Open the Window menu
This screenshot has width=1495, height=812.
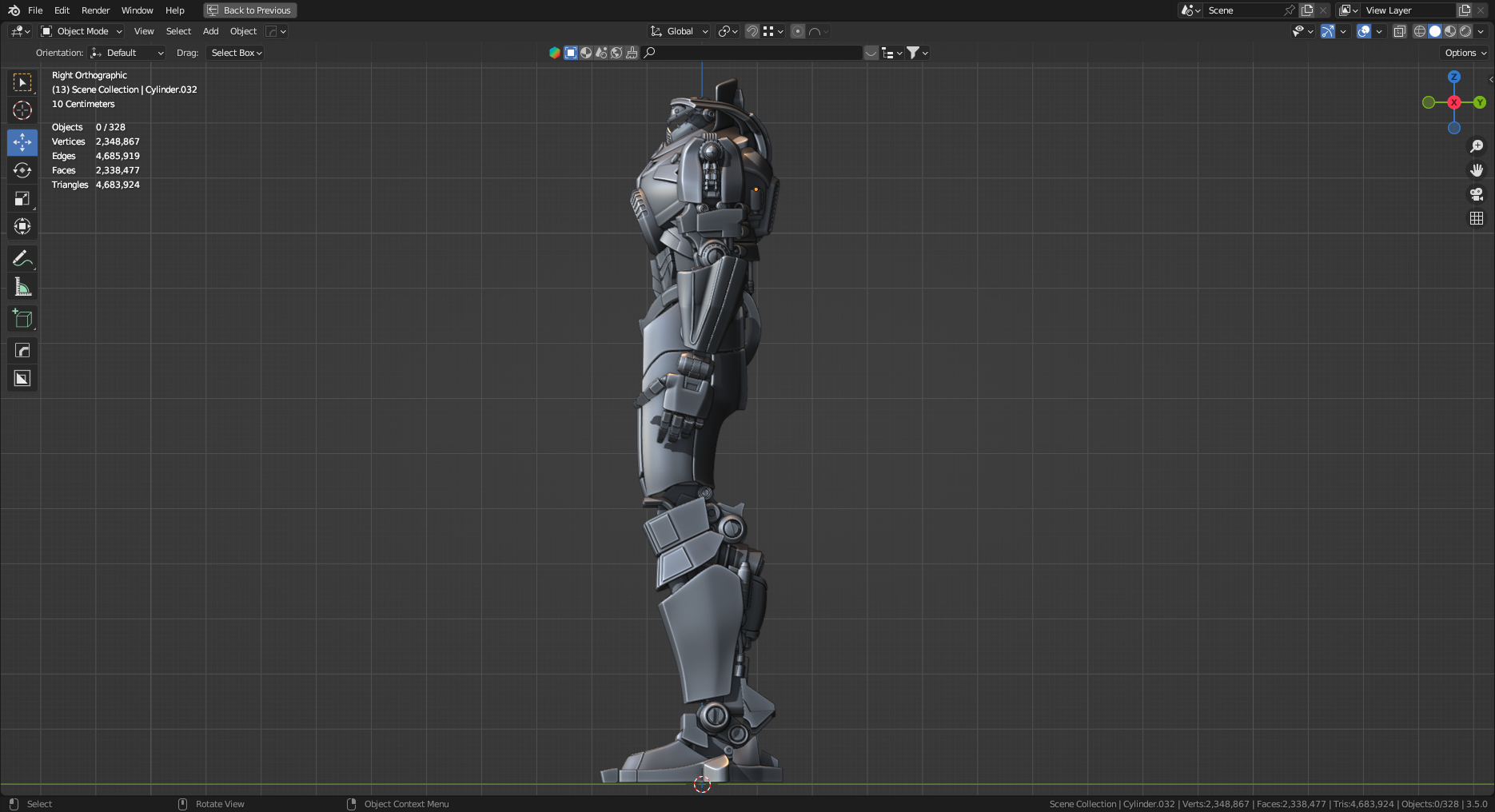point(138,10)
